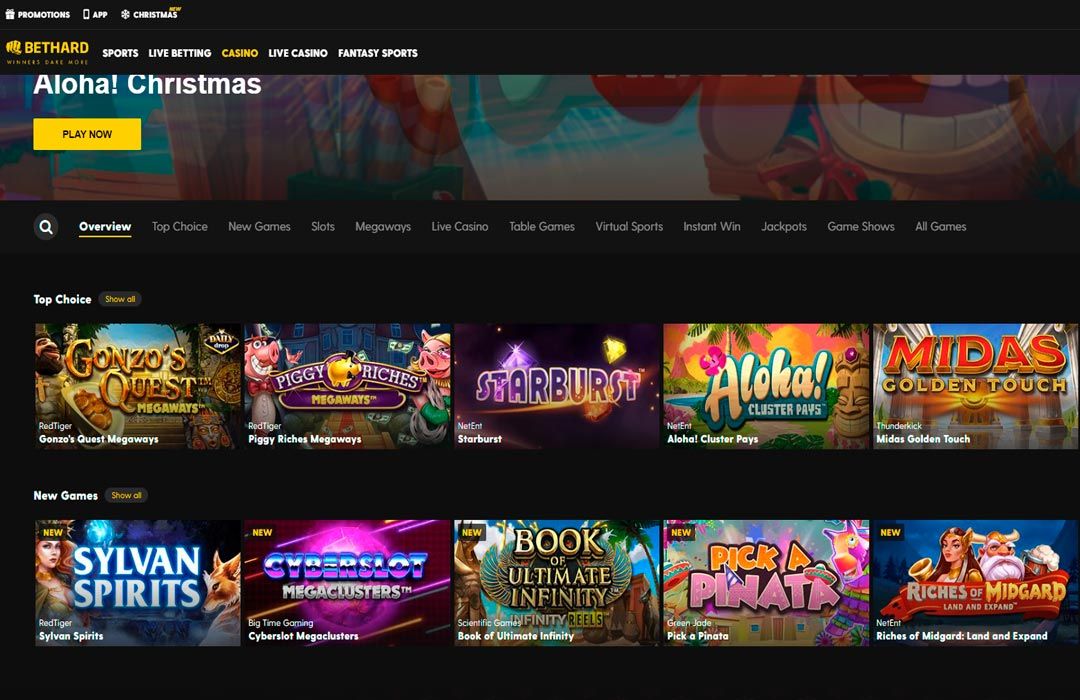Click Cyberslot Megaclusters game tile
The image size is (1080, 700).
click(347, 582)
